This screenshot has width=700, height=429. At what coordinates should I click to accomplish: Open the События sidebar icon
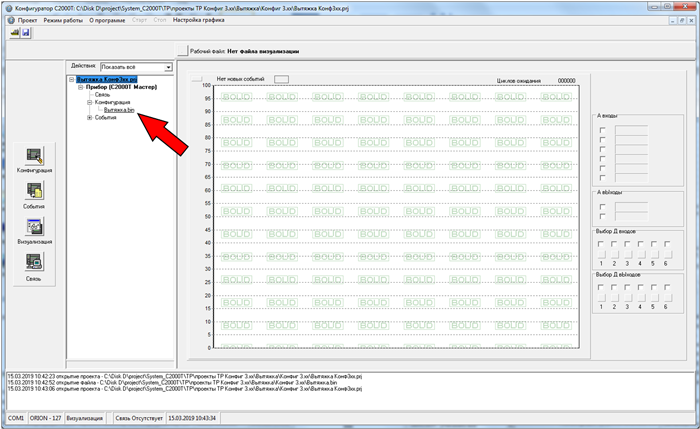point(34,192)
